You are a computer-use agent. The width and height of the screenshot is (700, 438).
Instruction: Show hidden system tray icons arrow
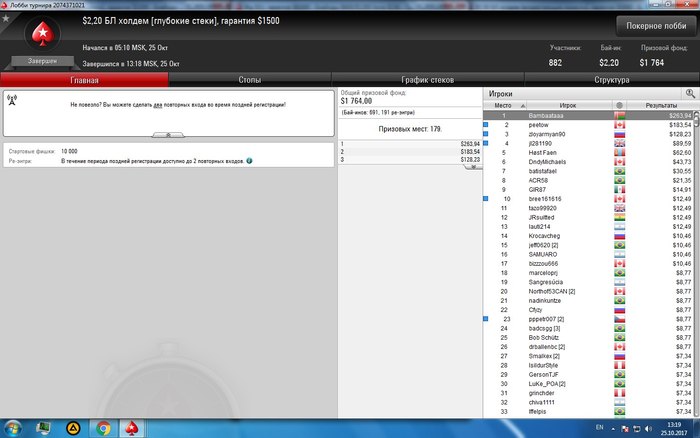613,429
